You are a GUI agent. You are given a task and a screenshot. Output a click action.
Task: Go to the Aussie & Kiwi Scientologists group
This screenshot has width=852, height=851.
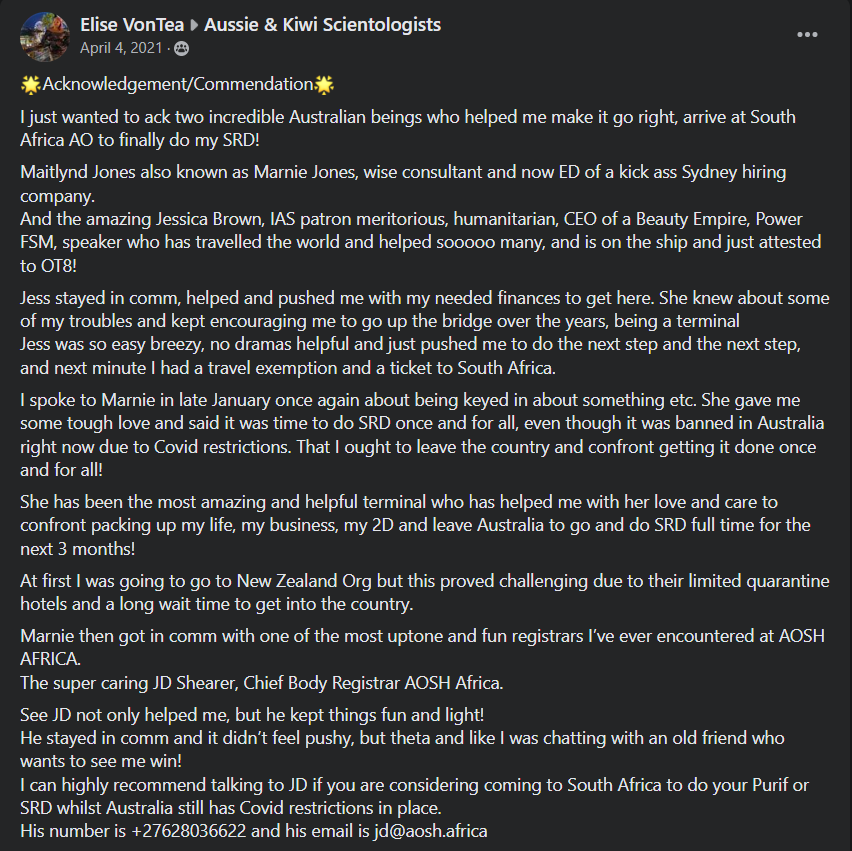click(322, 25)
